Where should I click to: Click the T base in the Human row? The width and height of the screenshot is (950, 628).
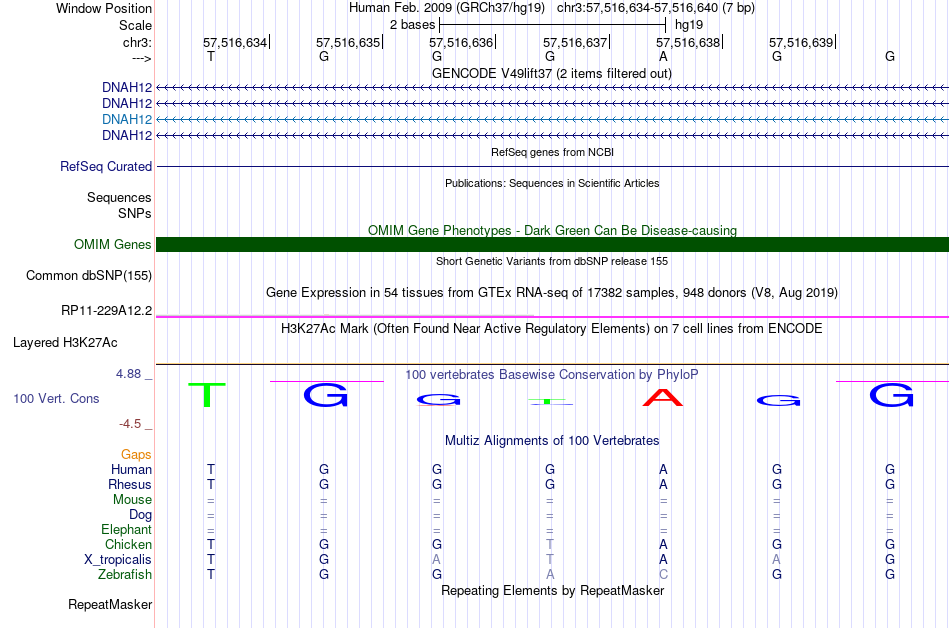pyautogui.click(x=211, y=470)
